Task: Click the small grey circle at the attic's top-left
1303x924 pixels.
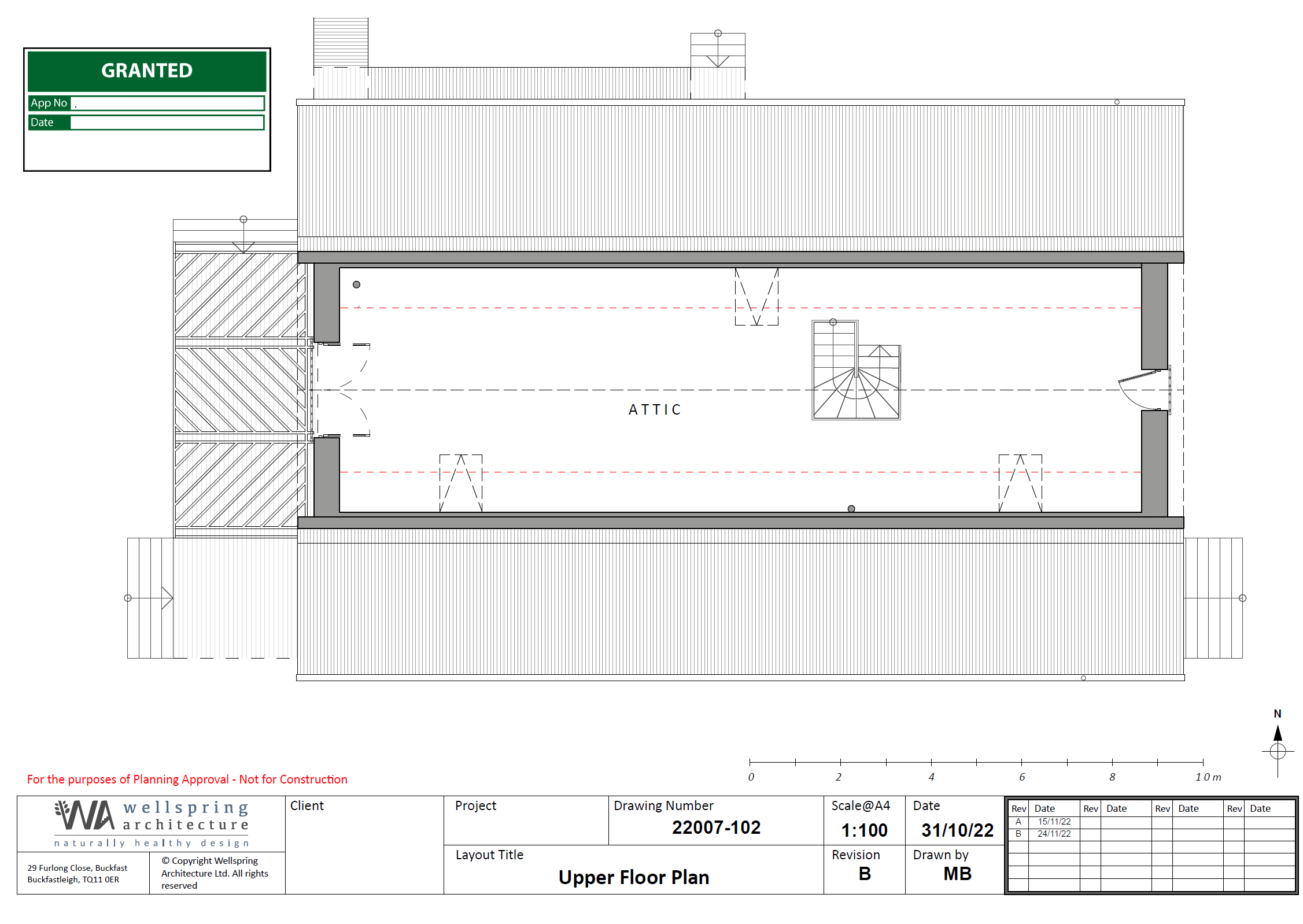Action: [x=356, y=284]
